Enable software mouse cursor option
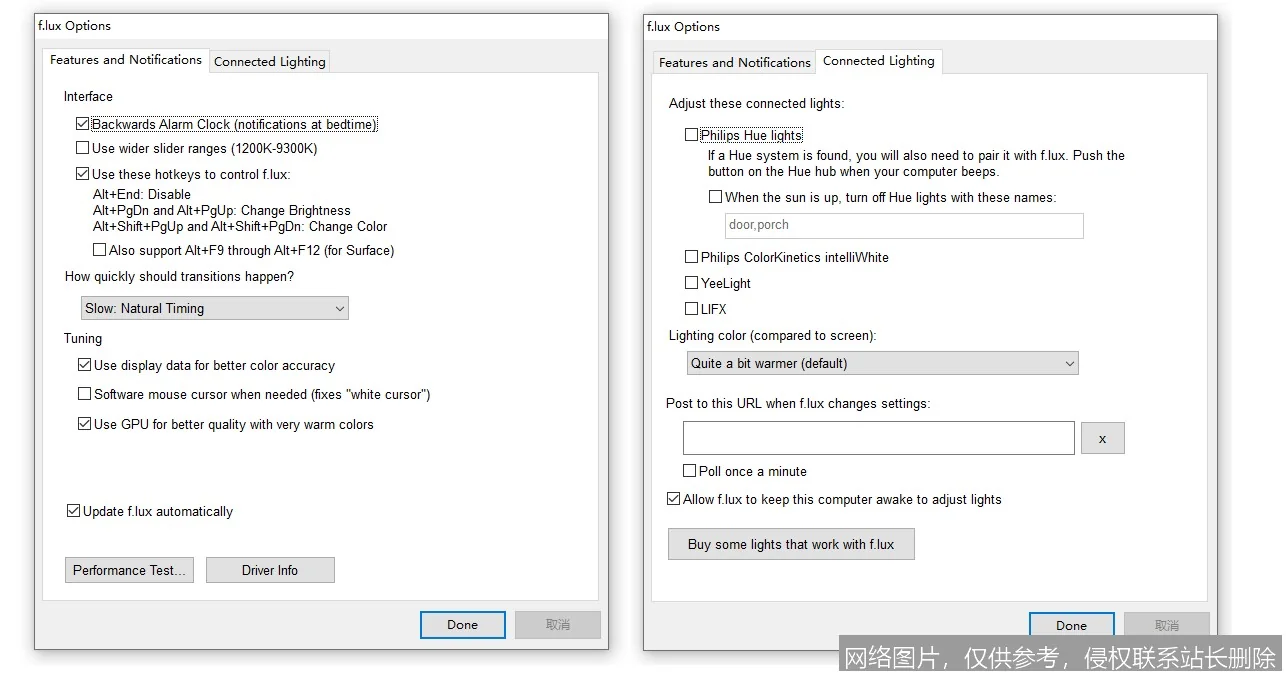This screenshot has height=675, width=1286. click(85, 394)
